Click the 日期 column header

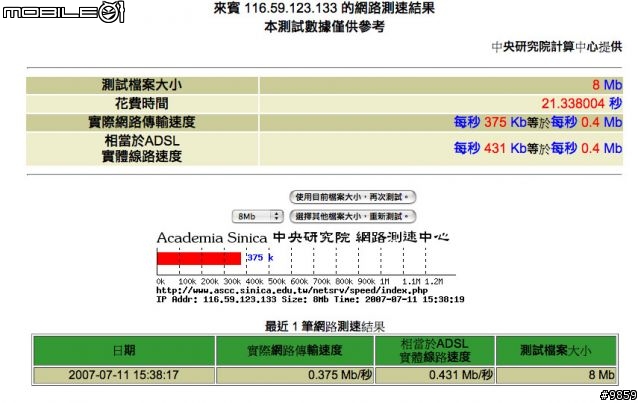click(124, 350)
